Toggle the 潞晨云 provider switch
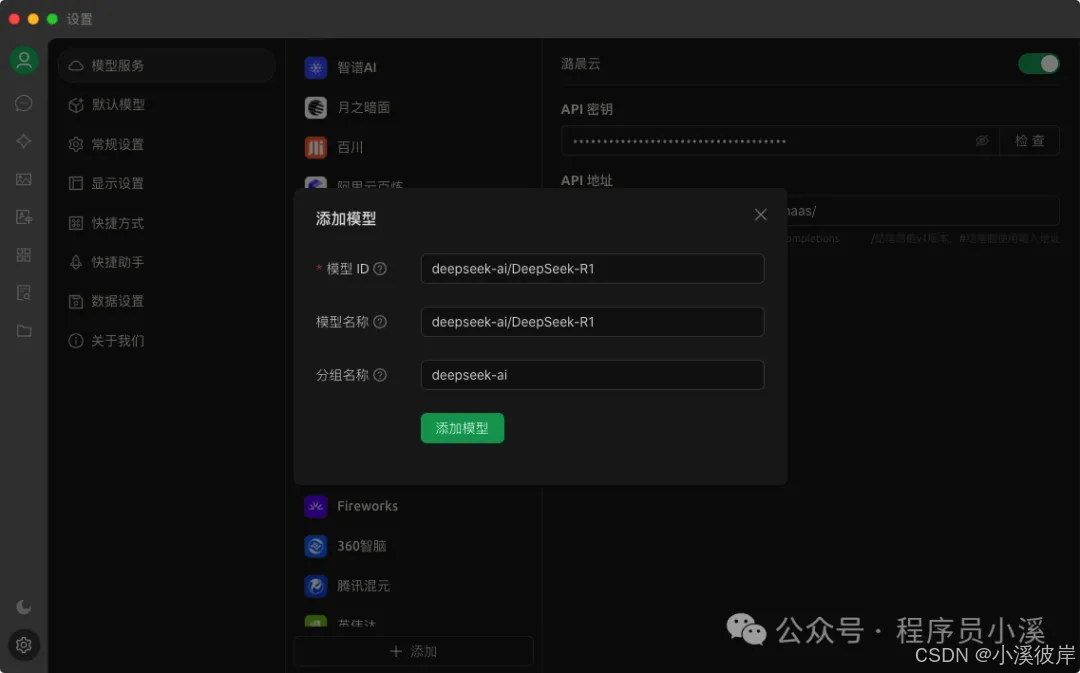The image size is (1080, 673). point(1039,64)
